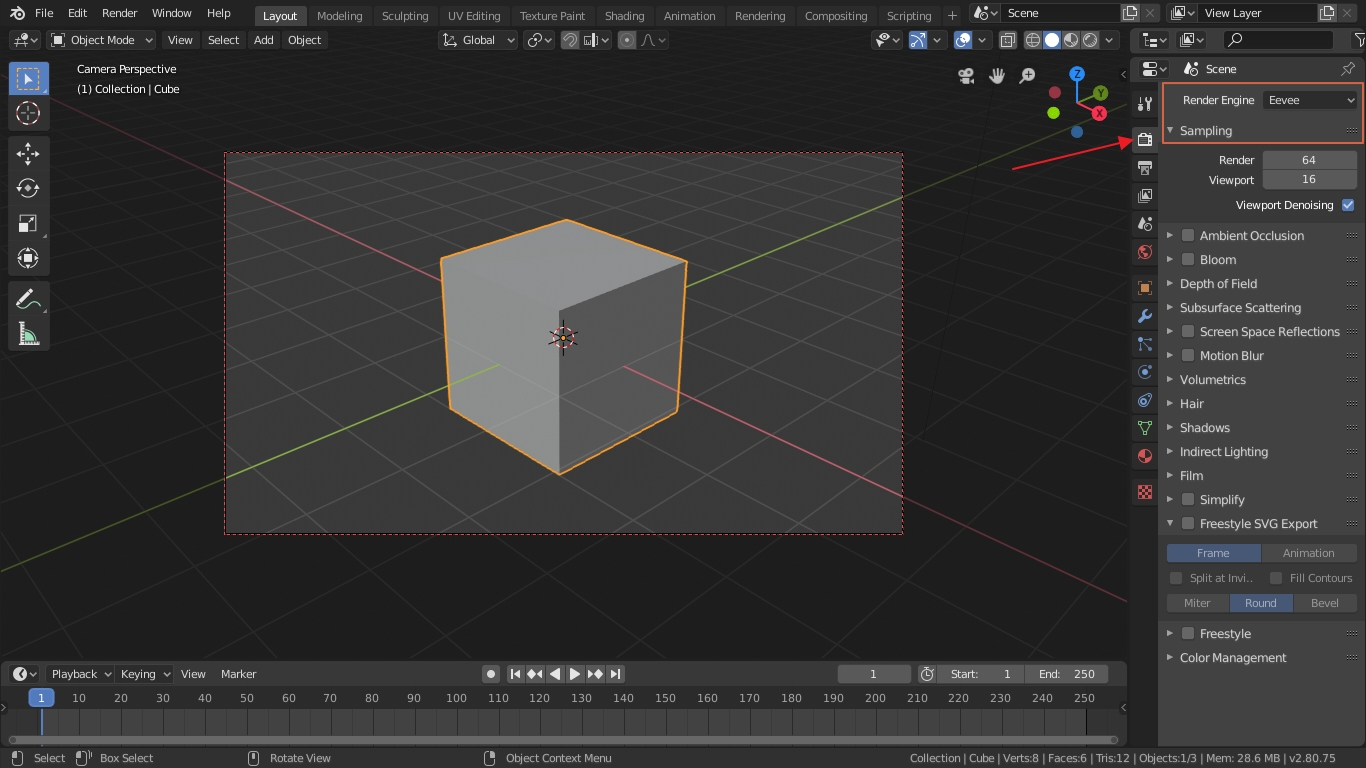1366x768 pixels.
Task: Open the Object Mode dropdown
Action: pyautogui.click(x=102, y=40)
